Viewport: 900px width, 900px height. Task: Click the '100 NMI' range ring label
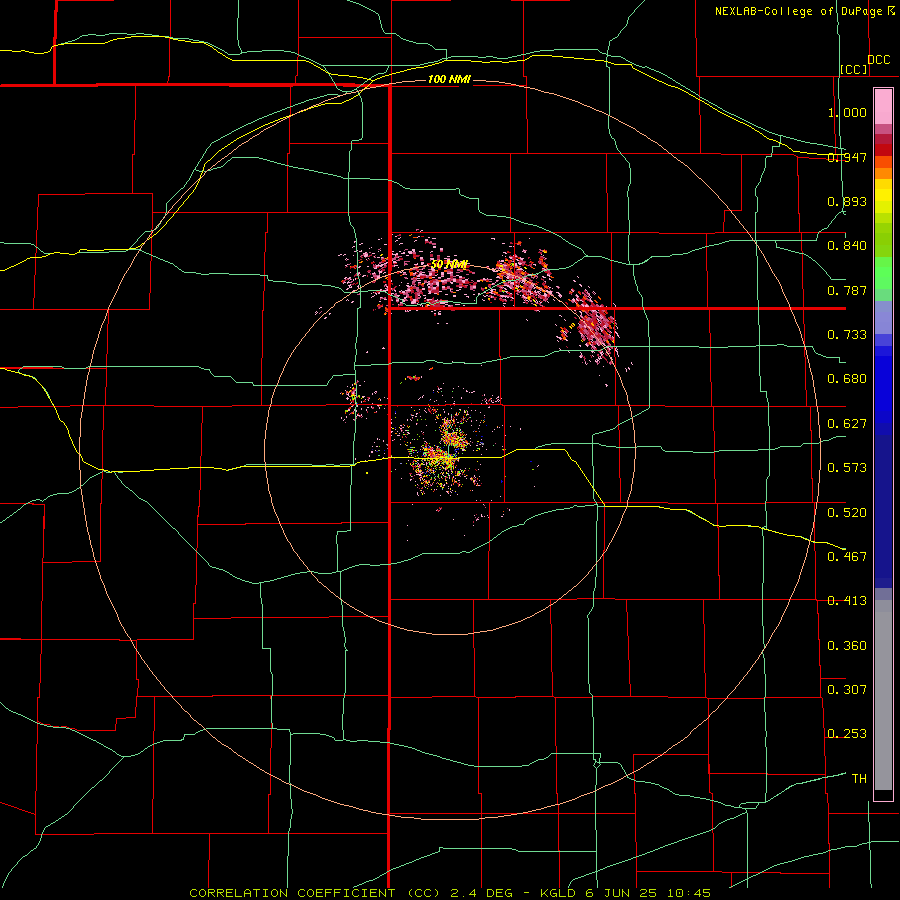[449, 79]
